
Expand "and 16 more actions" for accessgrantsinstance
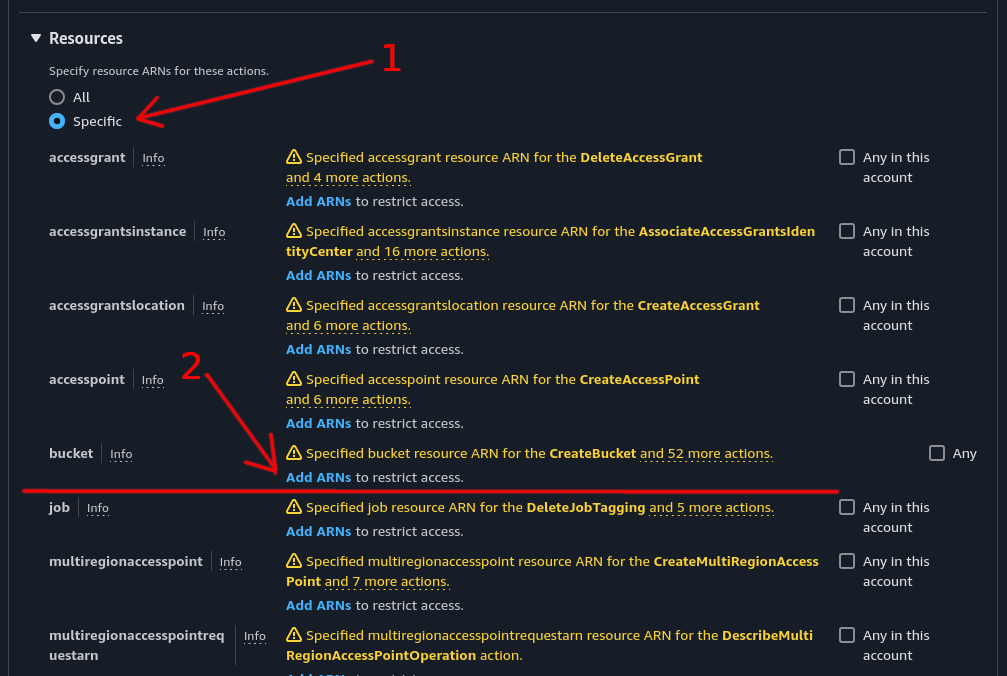coord(422,251)
